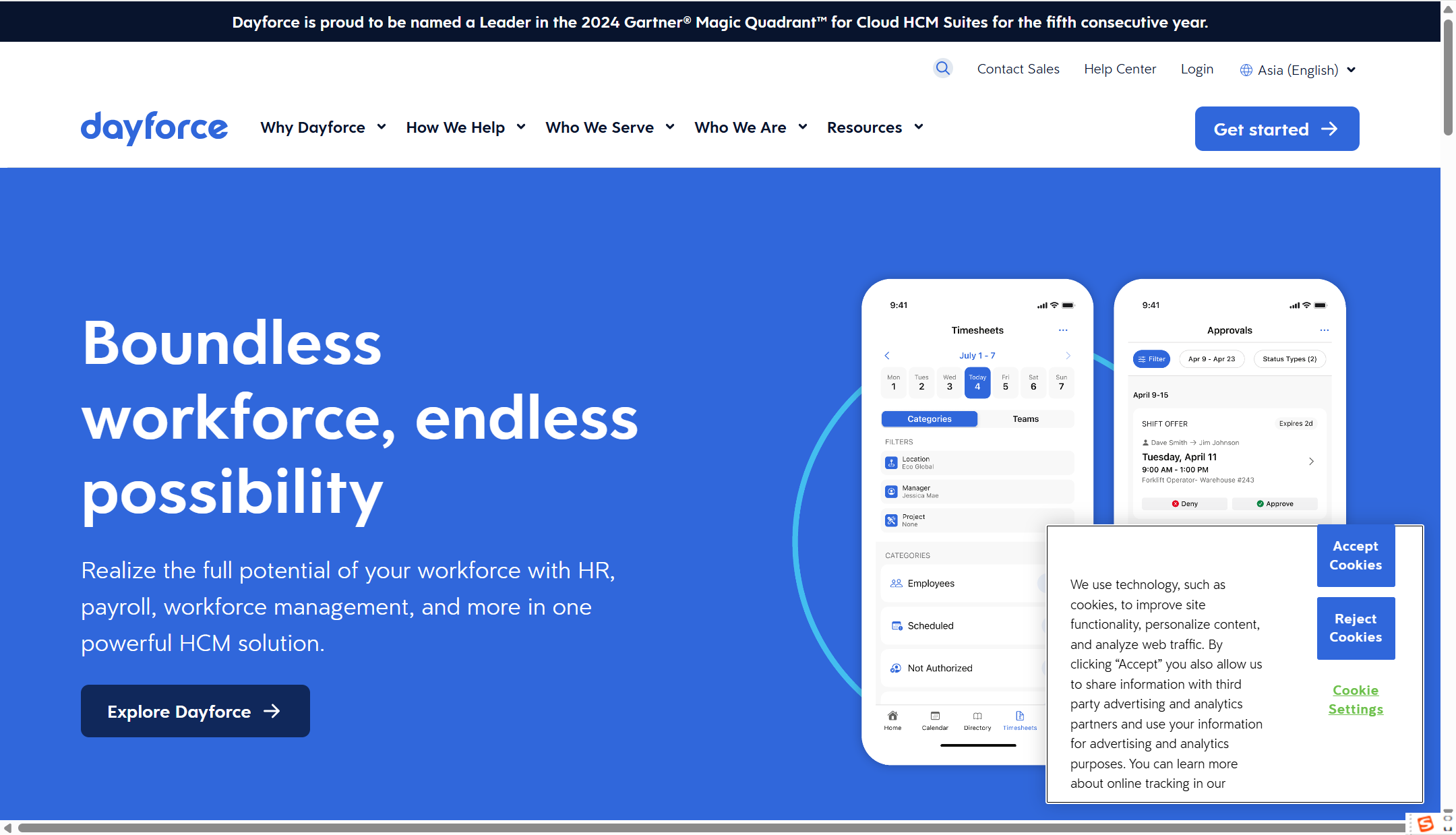Click the Dayforce logo

pos(154,127)
